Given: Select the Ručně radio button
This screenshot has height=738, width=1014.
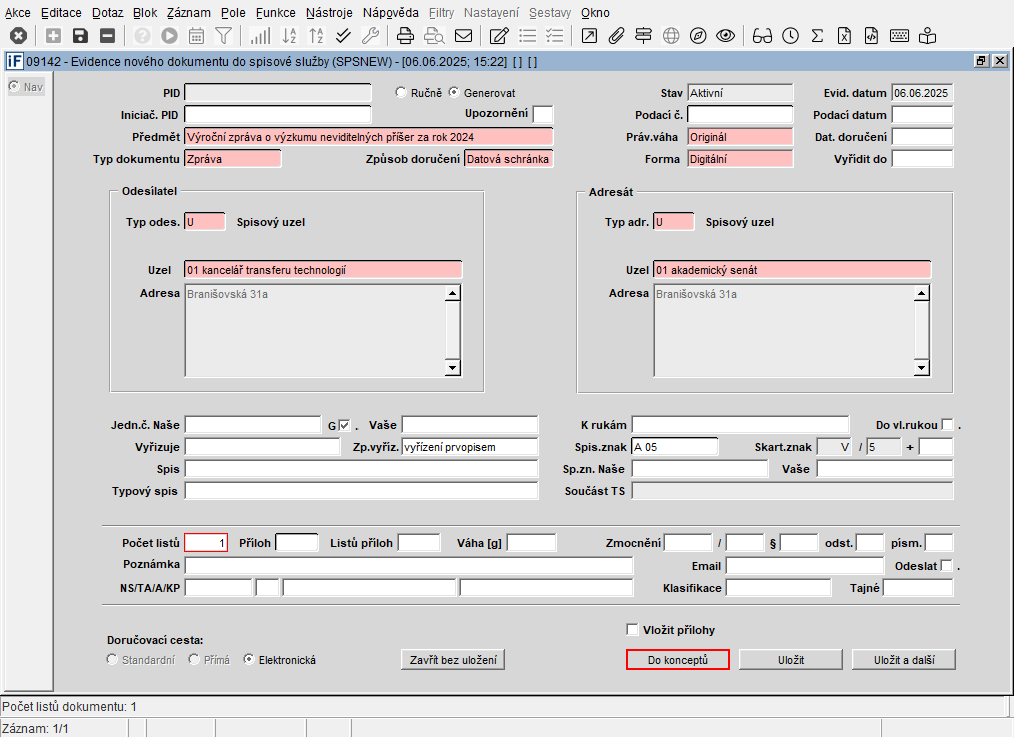Looking at the screenshot, I should [401, 92].
